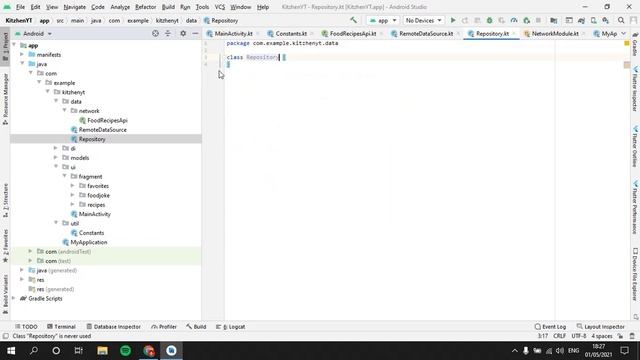Open the app run configuration dropdown

(x=383, y=20)
